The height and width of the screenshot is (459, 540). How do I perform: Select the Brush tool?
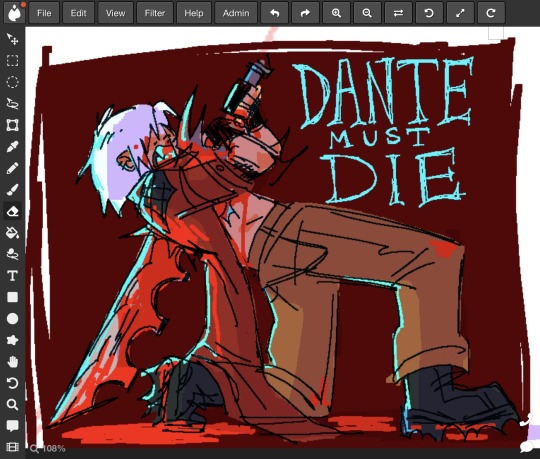click(x=12, y=189)
